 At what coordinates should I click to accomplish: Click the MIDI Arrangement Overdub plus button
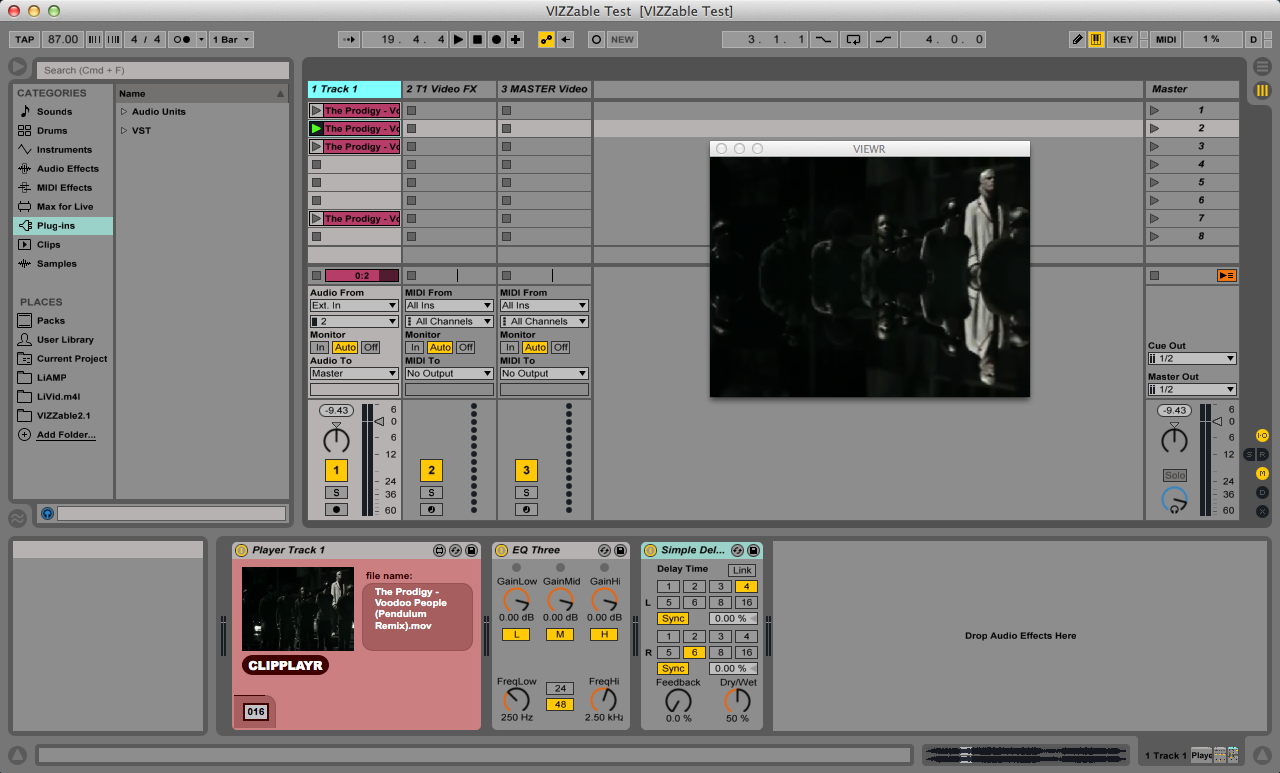pyautogui.click(x=515, y=40)
